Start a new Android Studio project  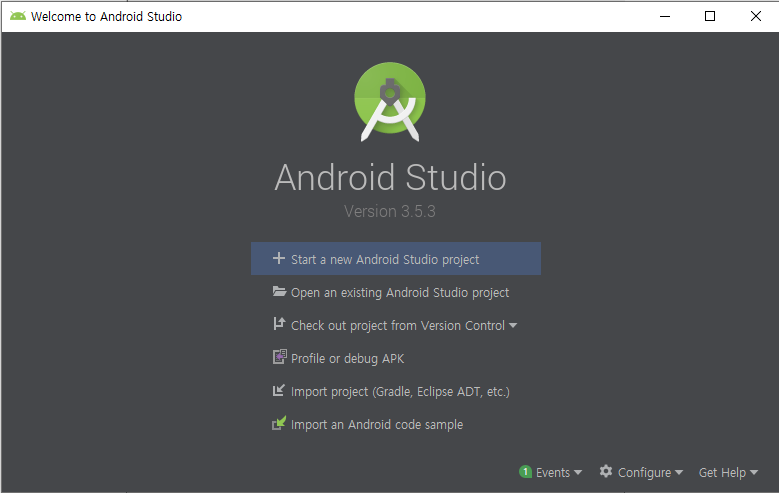396,258
